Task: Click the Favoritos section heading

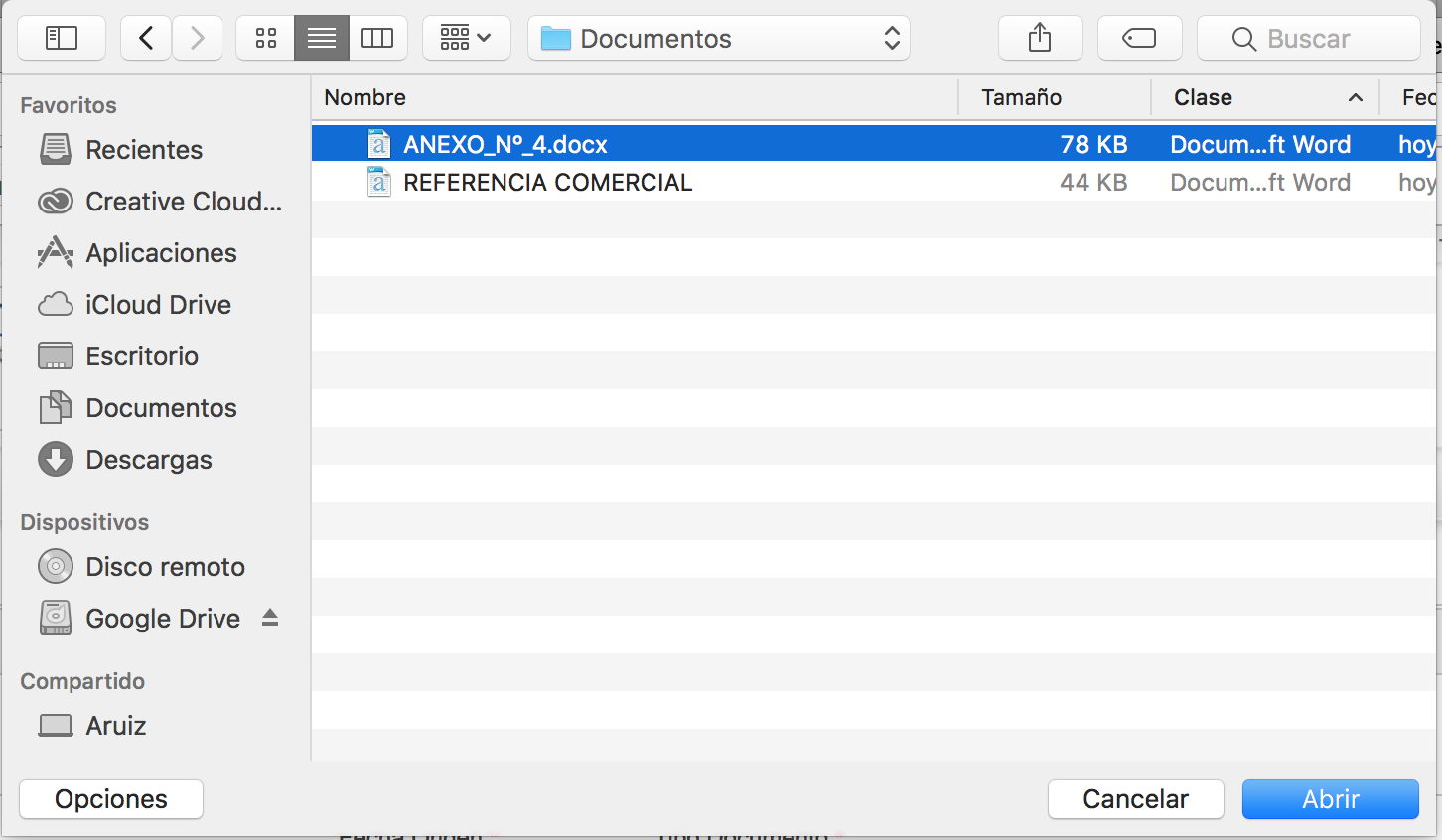Action: tap(69, 105)
